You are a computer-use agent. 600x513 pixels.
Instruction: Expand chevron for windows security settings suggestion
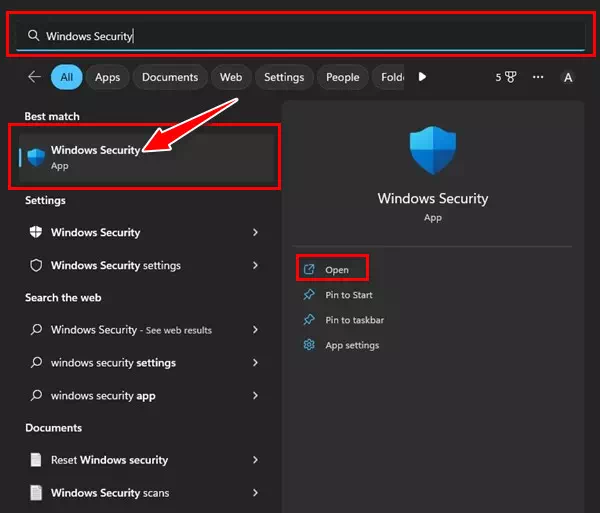(x=255, y=362)
